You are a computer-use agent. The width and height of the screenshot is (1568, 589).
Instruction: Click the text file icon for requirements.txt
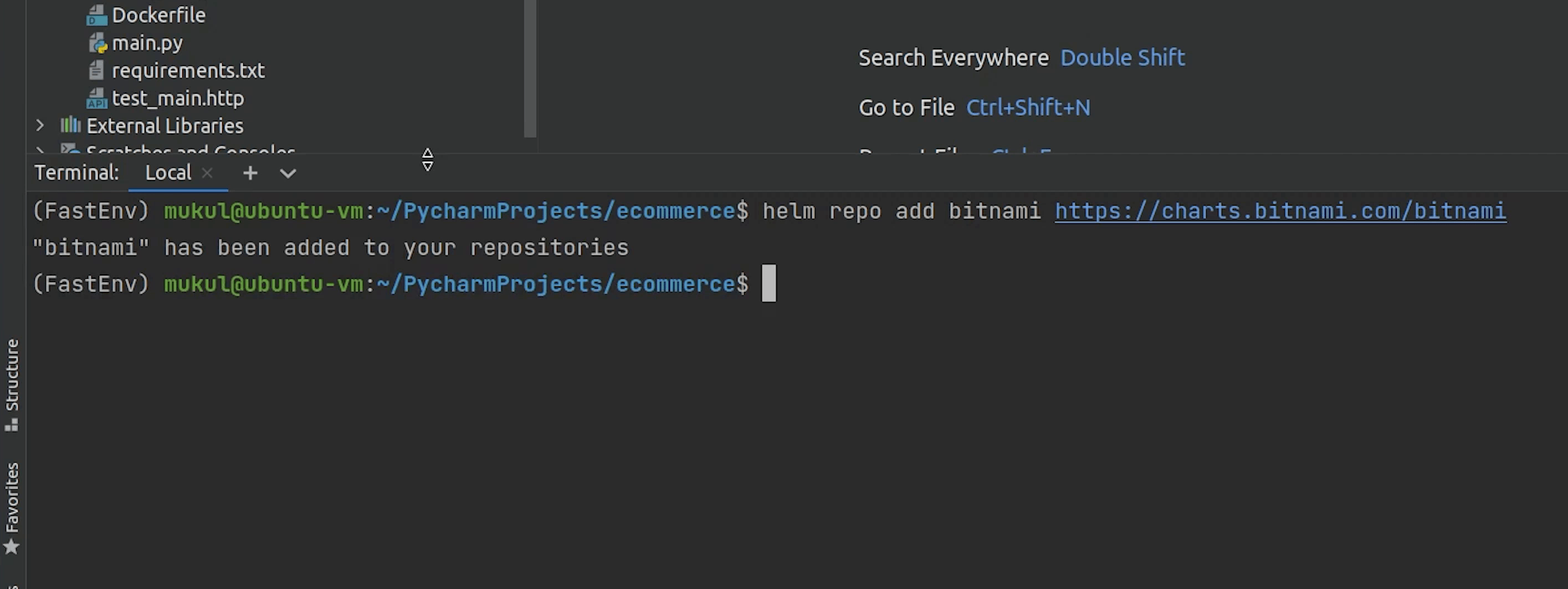(x=96, y=70)
